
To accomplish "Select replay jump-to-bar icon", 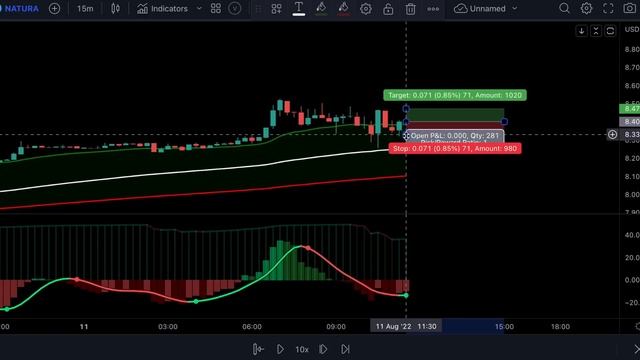I will pos(258,349).
